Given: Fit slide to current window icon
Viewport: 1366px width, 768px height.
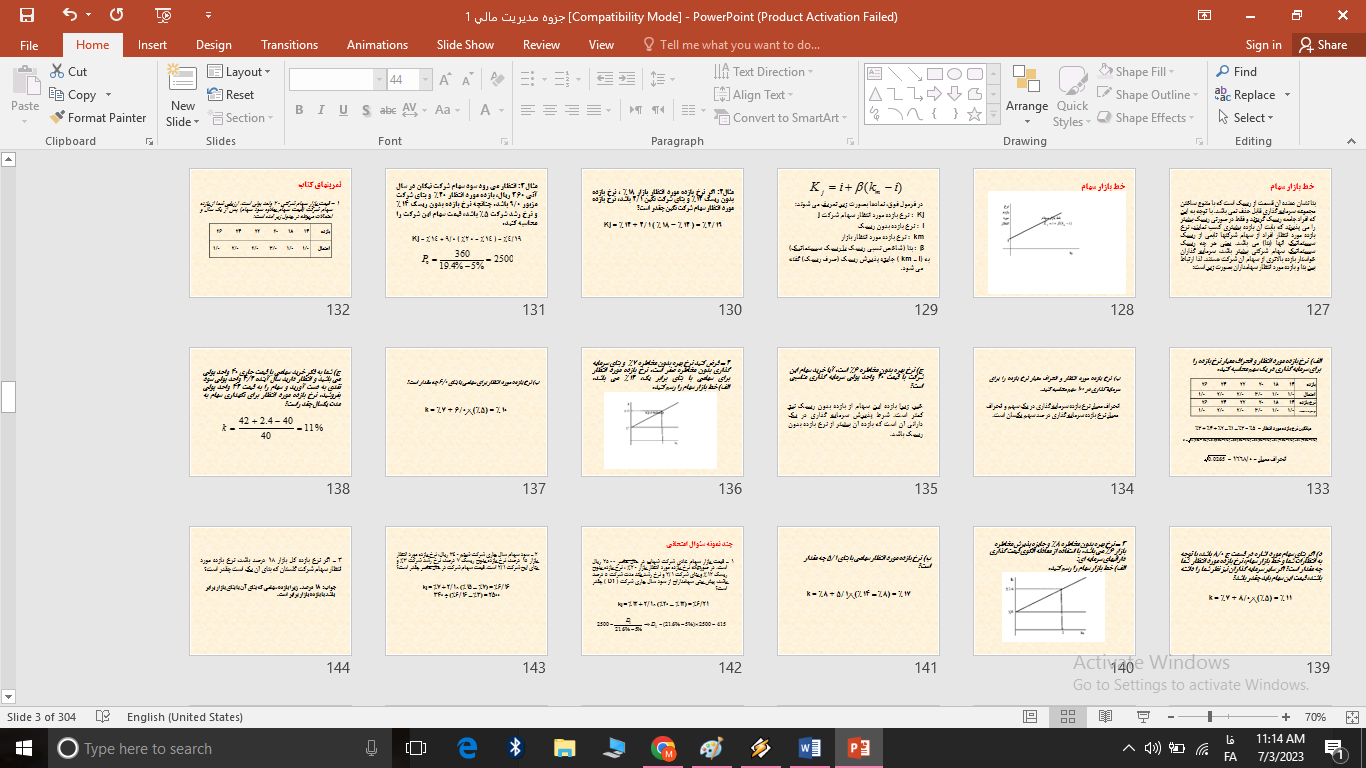Looking at the screenshot, I should point(1353,717).
